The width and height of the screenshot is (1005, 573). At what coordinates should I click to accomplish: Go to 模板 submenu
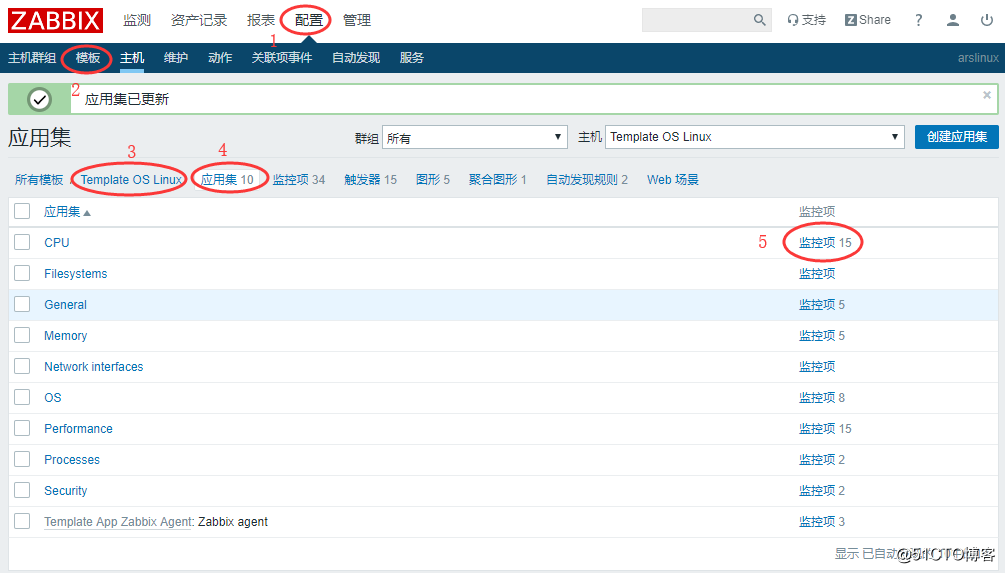88,58
